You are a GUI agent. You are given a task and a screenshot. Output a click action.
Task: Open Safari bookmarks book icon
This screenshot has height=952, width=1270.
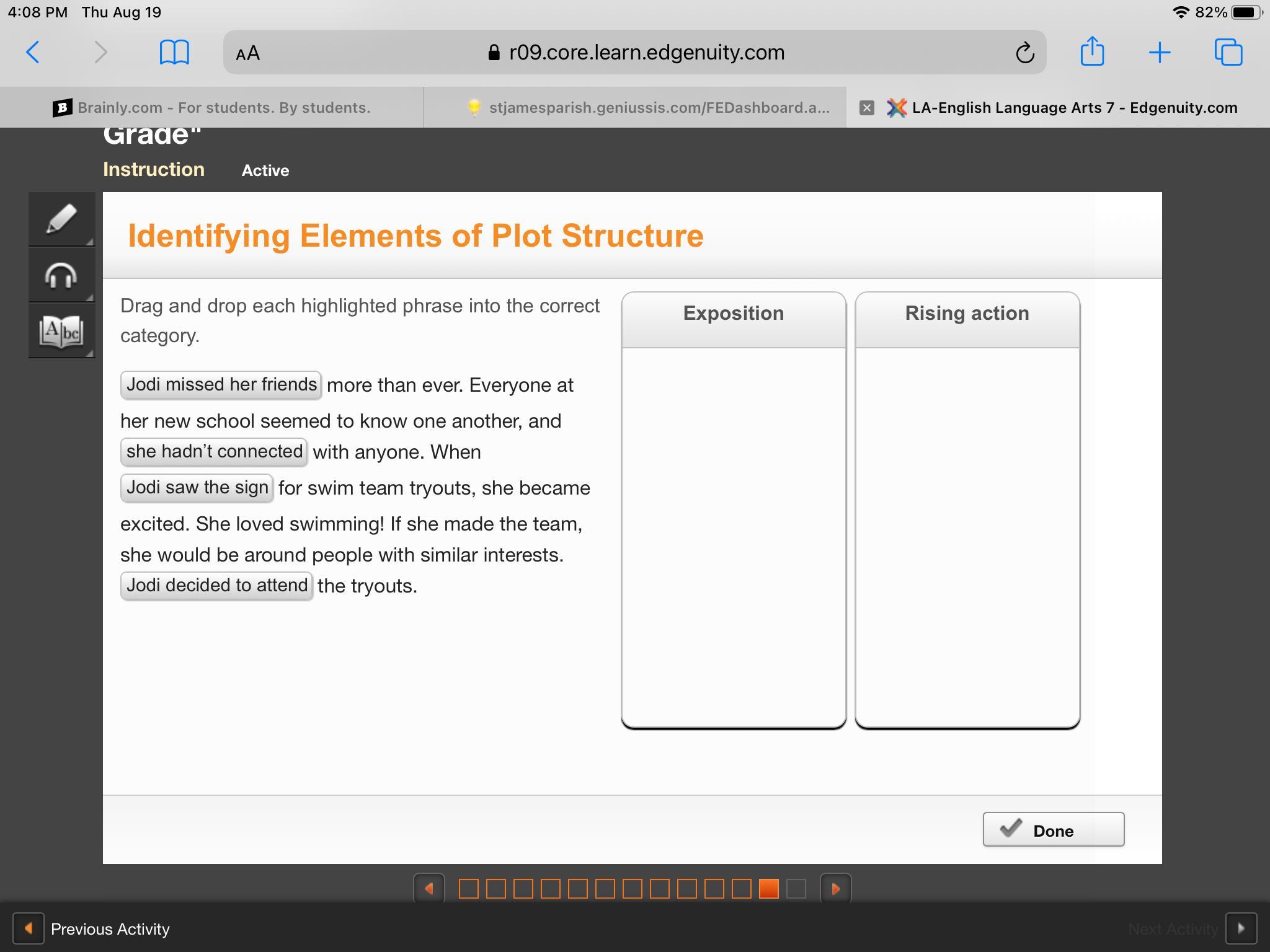tap(174, 52)
